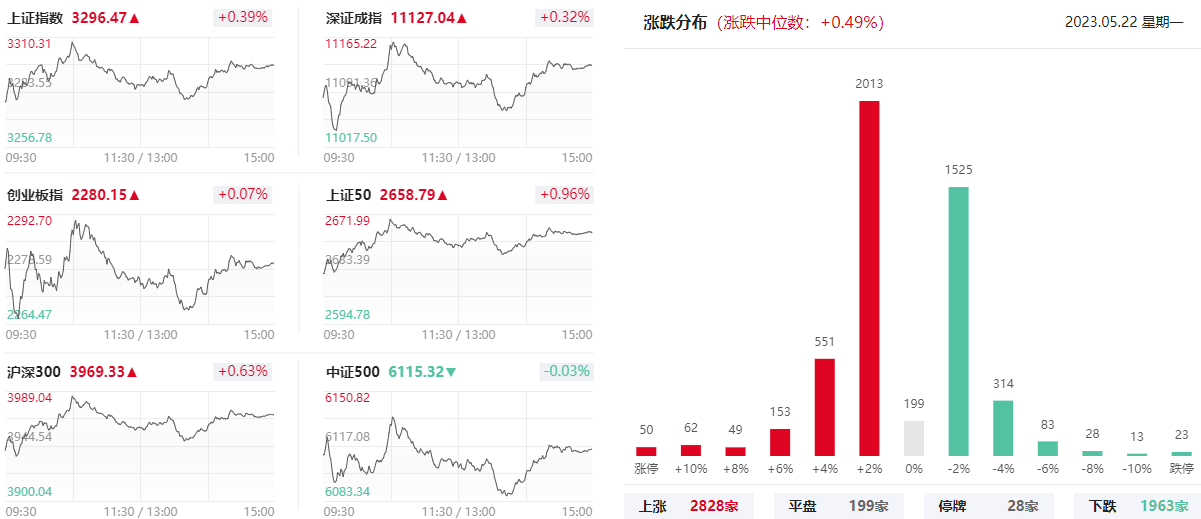Select the 跌停 bar showing 23
Image resolution: width=1201 pixels, height=519 pixels.
[1182, 454]
